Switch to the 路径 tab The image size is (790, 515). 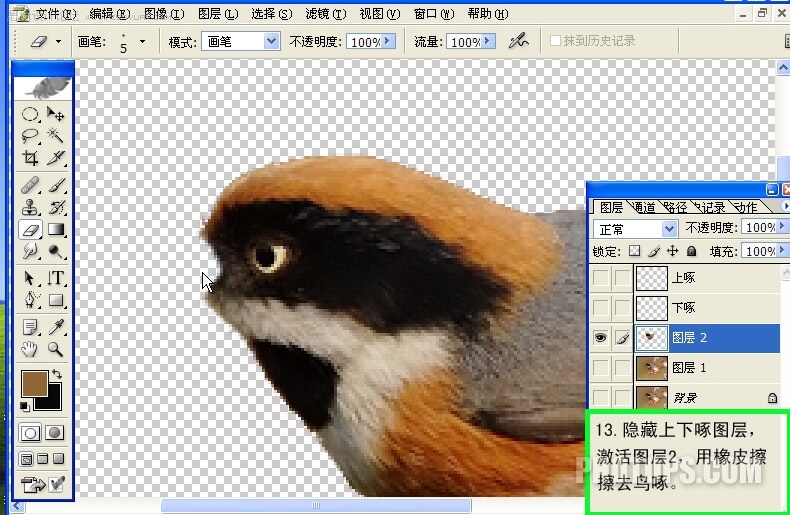click(x=676, y=207)
